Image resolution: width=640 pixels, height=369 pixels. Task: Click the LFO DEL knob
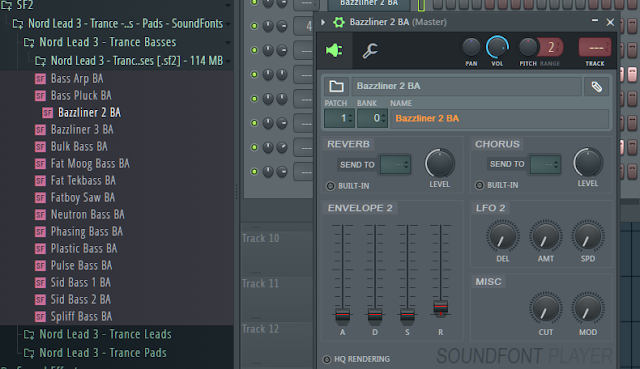502,236
